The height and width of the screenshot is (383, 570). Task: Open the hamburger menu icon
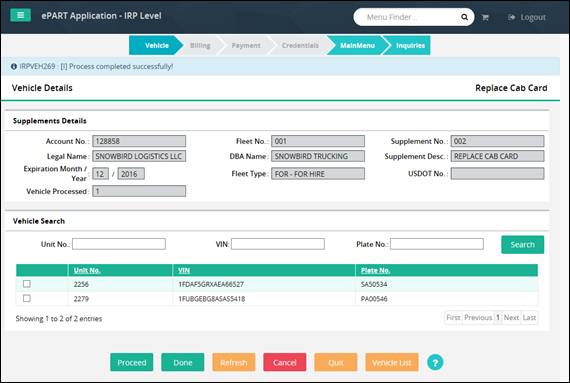pos(20,16)
